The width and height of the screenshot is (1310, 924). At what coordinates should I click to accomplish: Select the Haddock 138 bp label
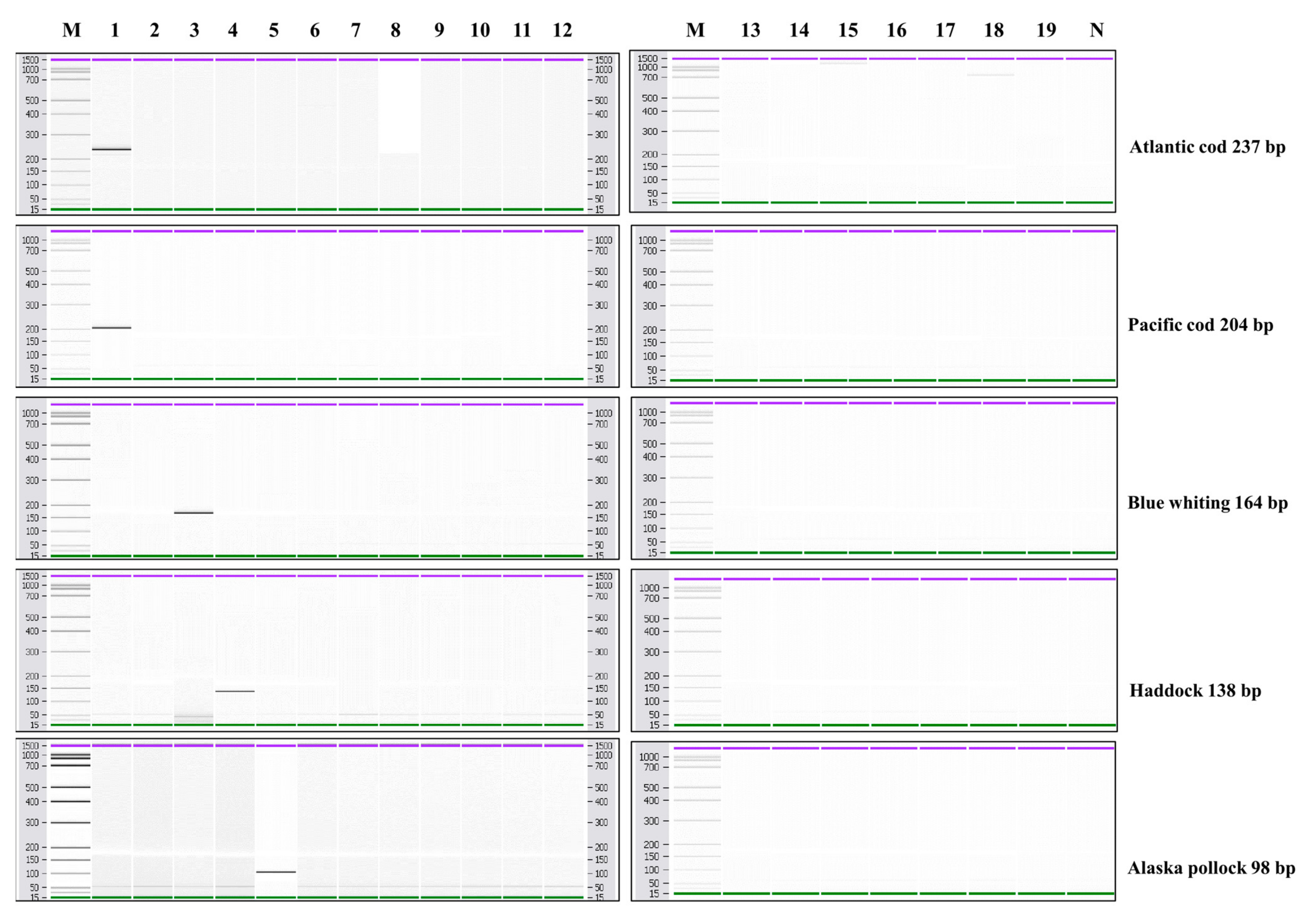[1195, 691]
